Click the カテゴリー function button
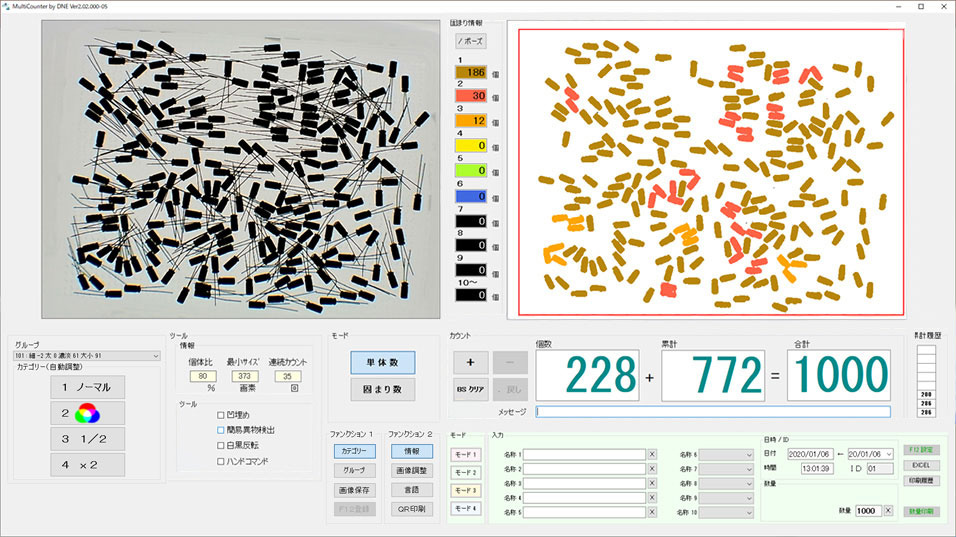 coord(354,451)
